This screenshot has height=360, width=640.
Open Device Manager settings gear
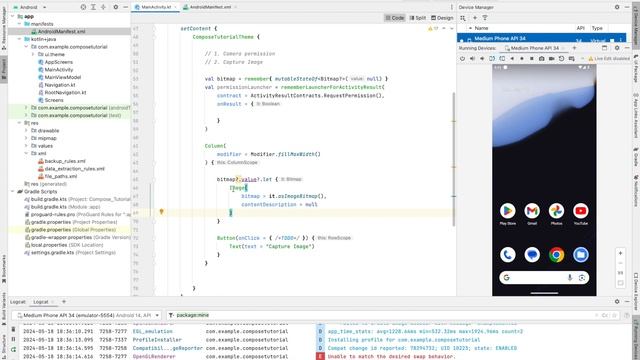(x=617, y=7)
